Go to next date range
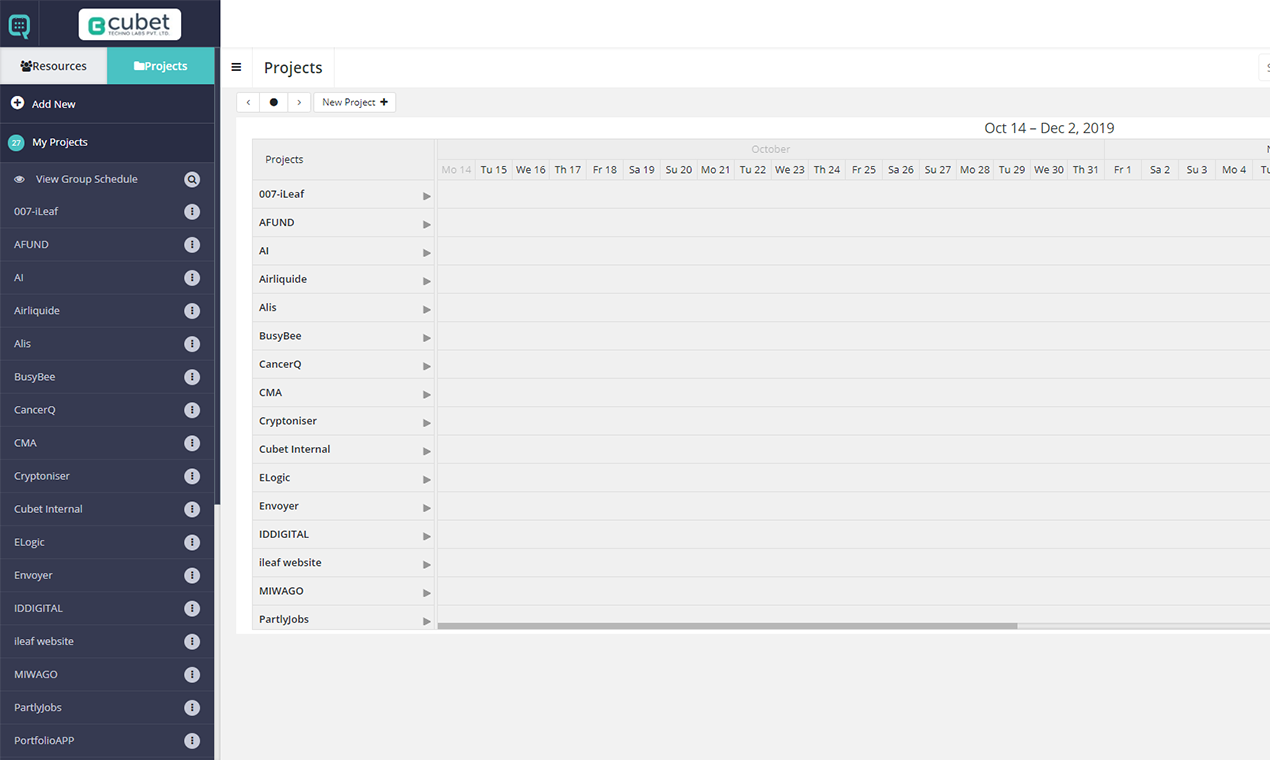1270x760 pixels. coord(299,102)
